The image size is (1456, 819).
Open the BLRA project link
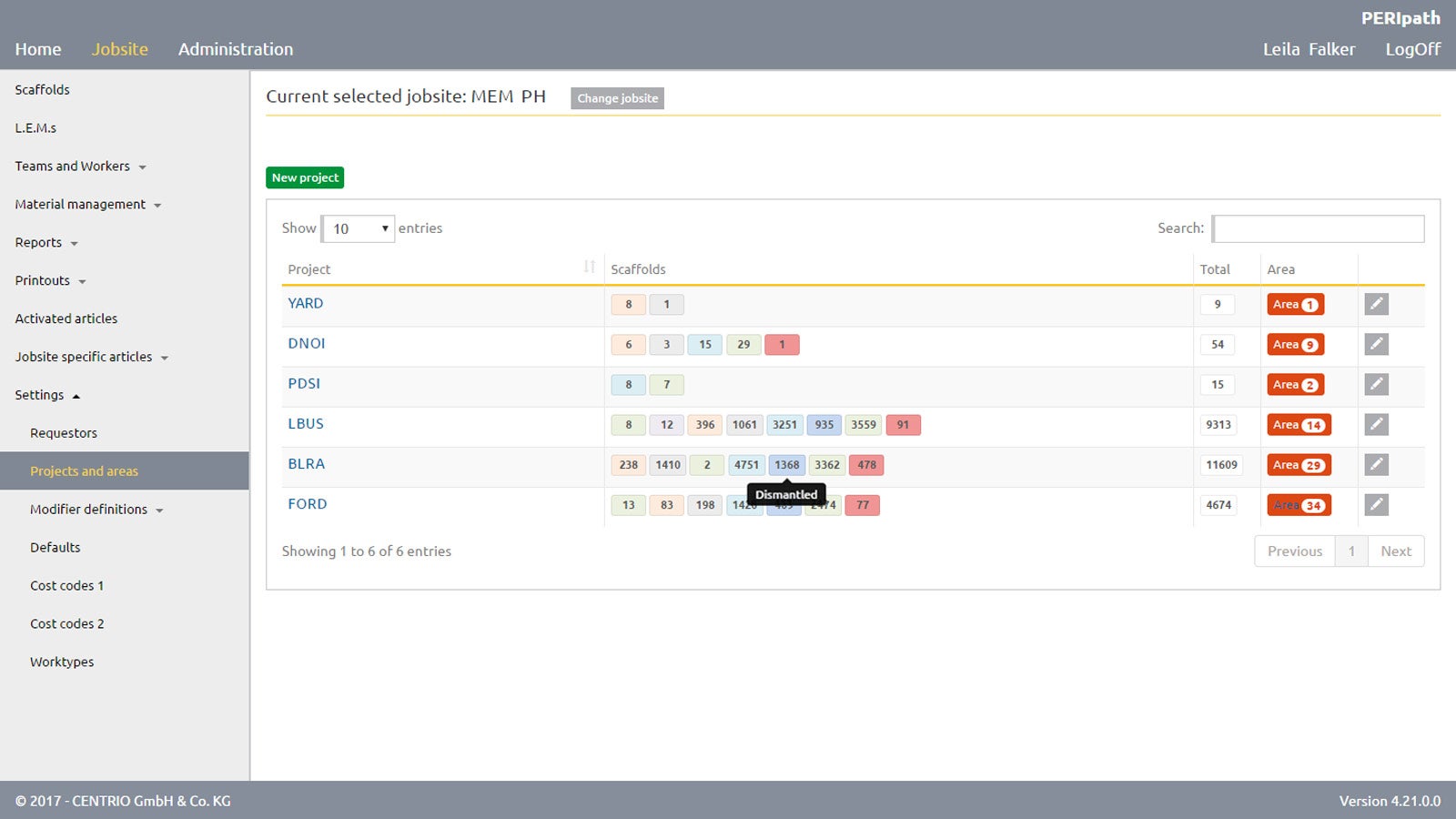click(x=306, y=464)
